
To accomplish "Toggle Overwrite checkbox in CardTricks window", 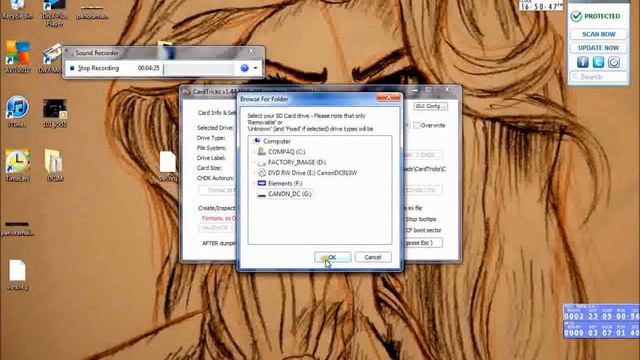I will (416, 125).
